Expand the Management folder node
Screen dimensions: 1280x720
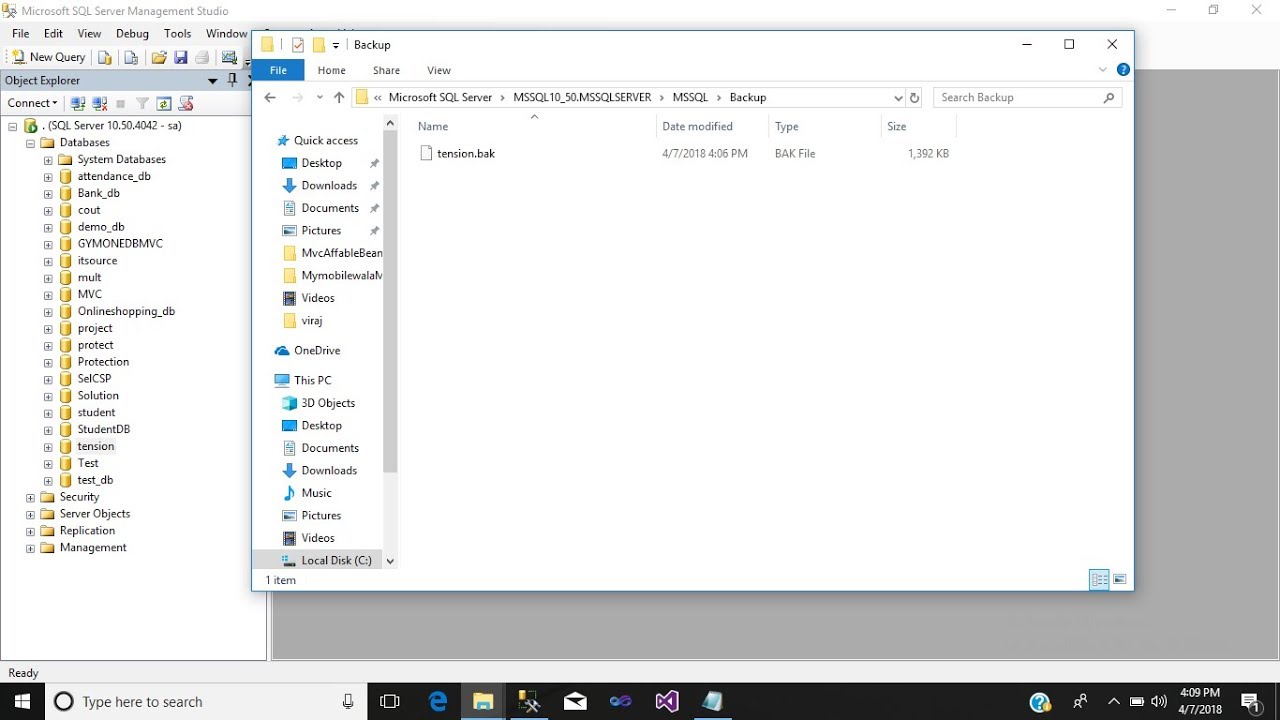tap(30, 548)
